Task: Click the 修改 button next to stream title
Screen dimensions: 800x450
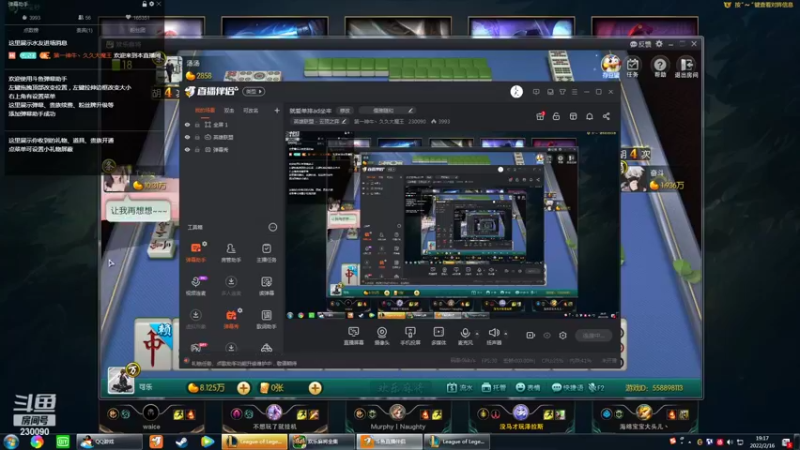Action: pyautogui.click(x=345, y=110)
